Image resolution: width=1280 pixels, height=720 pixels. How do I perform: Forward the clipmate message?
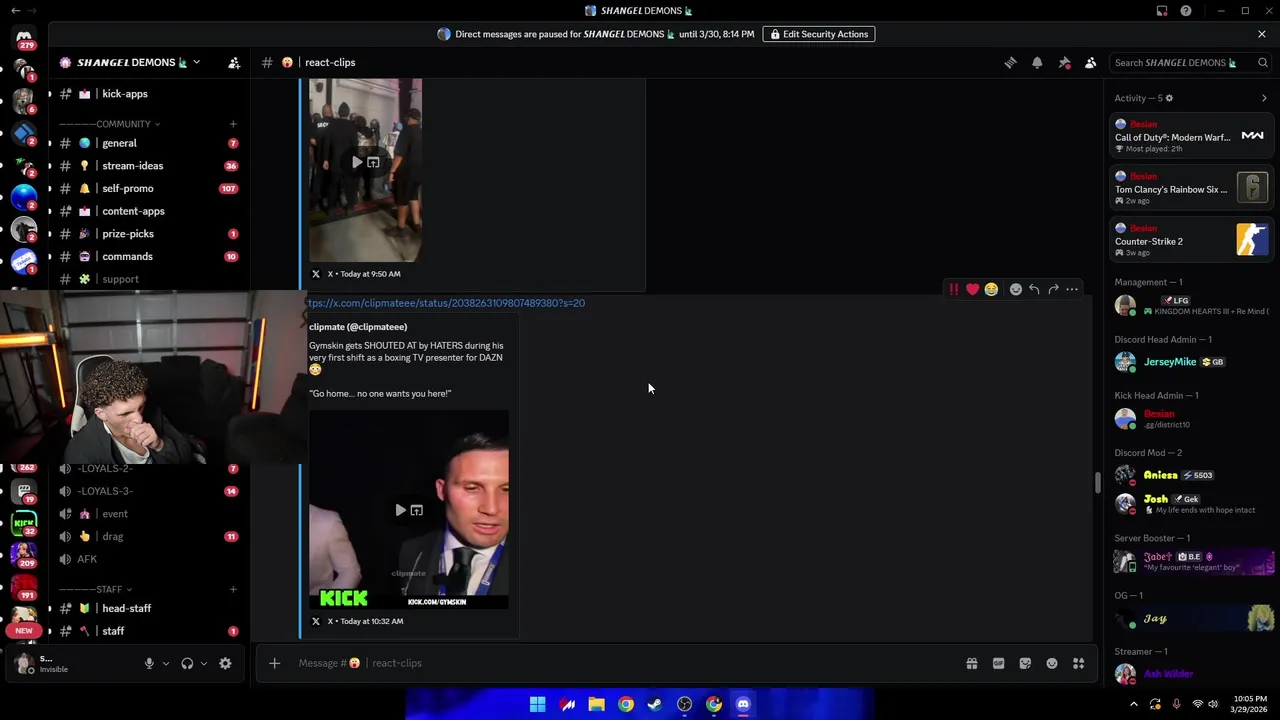click(x=1053, y=289)
